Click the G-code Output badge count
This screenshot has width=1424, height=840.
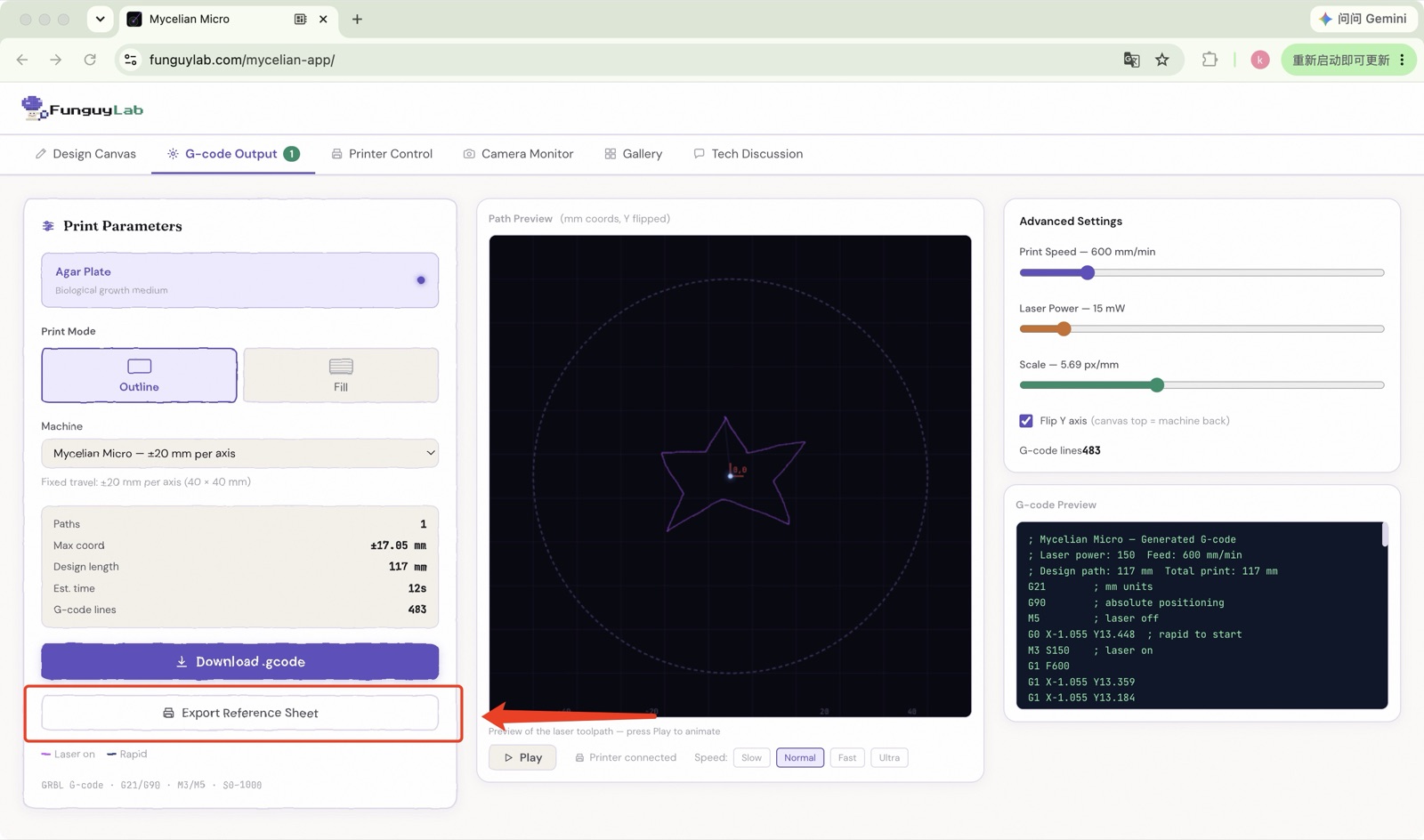click(x=291, y=154)
